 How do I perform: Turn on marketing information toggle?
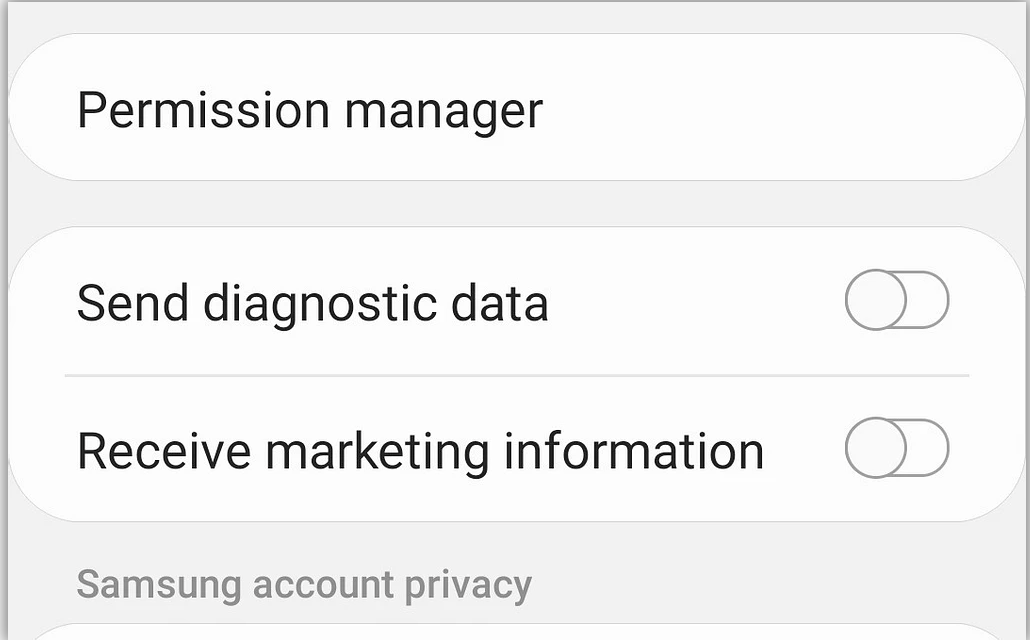[896, 447]
